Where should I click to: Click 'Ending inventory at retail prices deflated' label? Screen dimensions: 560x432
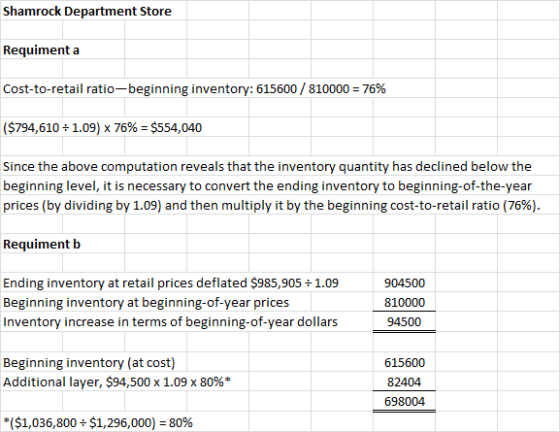coord(171,283)
